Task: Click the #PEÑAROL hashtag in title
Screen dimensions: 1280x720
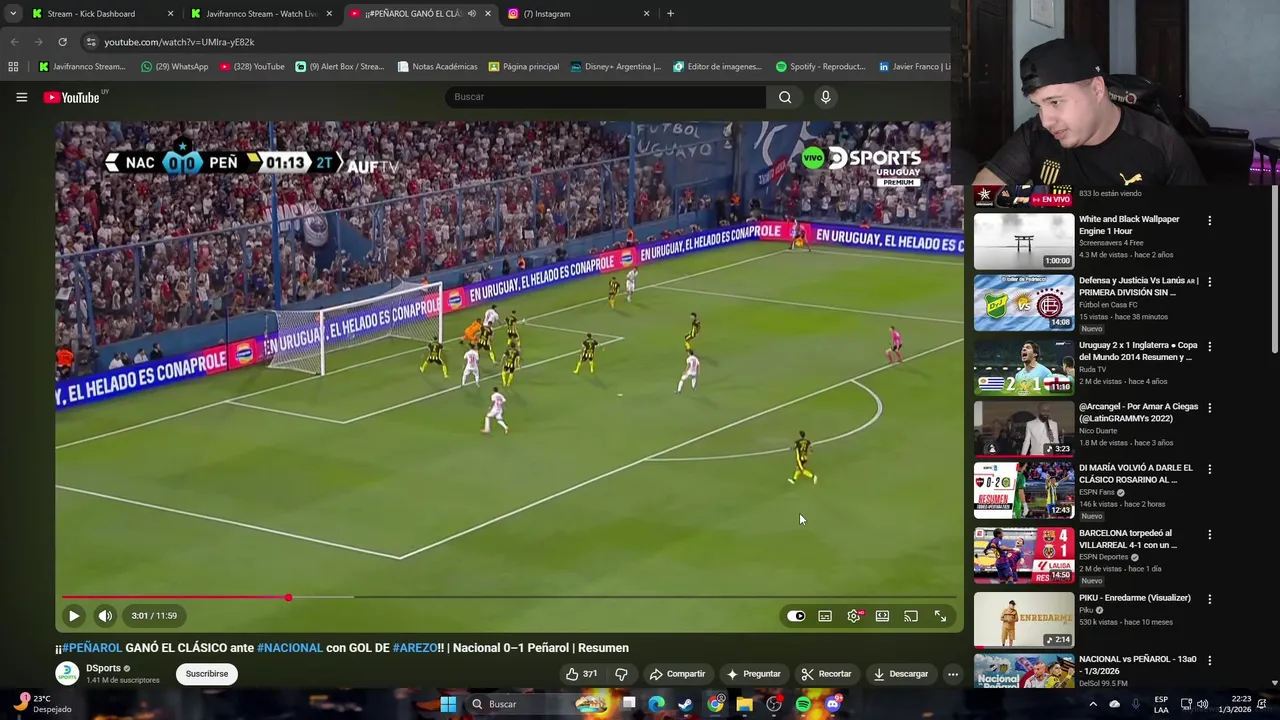Action: (x=92, y=648)
